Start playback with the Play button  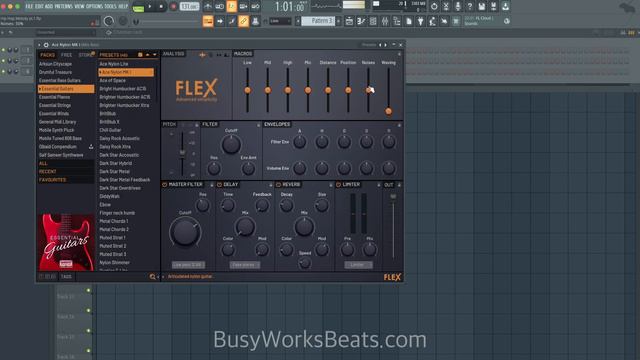tap(150, 7)
